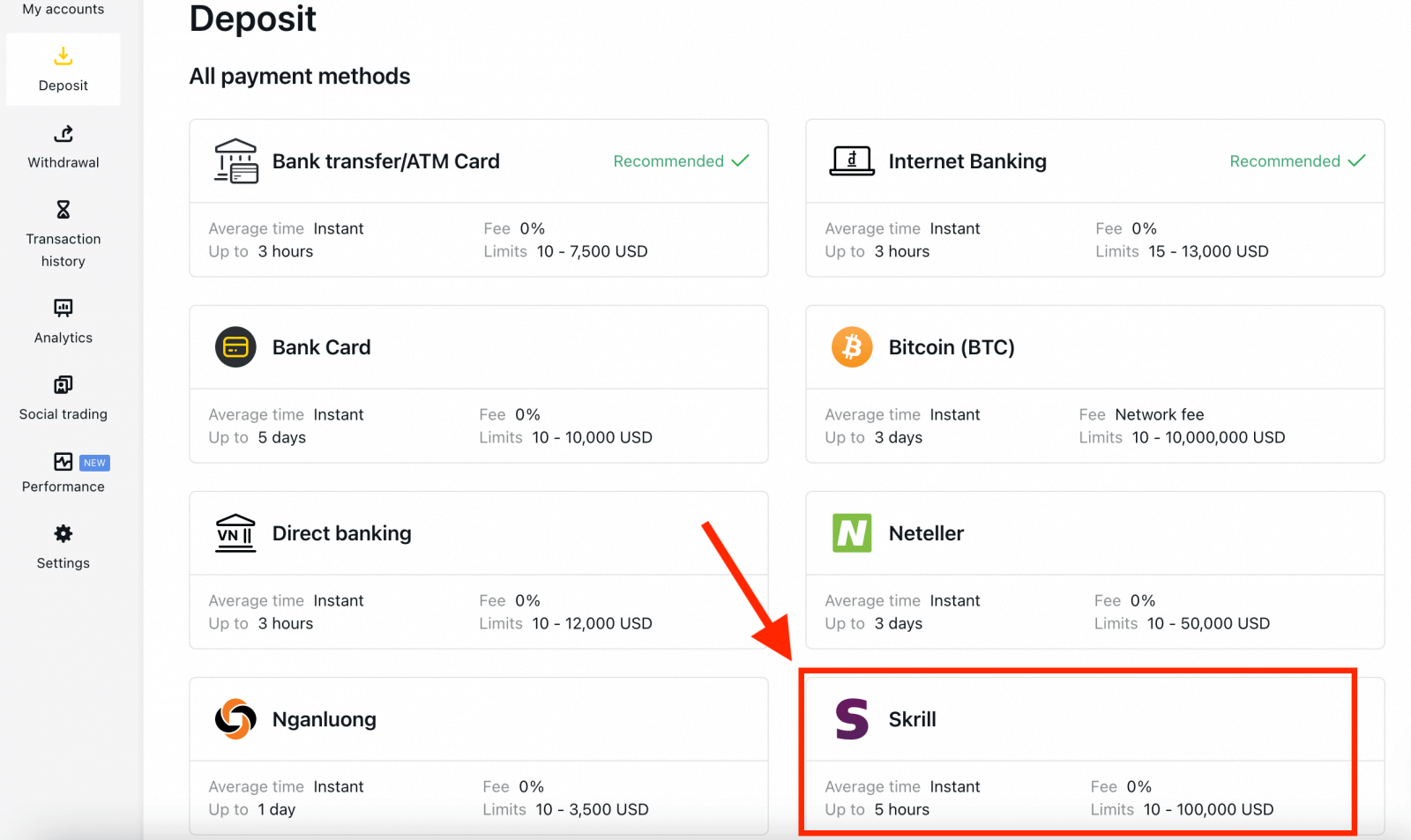Click the Neteller logo icon
The width and height of the screenshot is (1411, 840).
click(x=852, y=533)
